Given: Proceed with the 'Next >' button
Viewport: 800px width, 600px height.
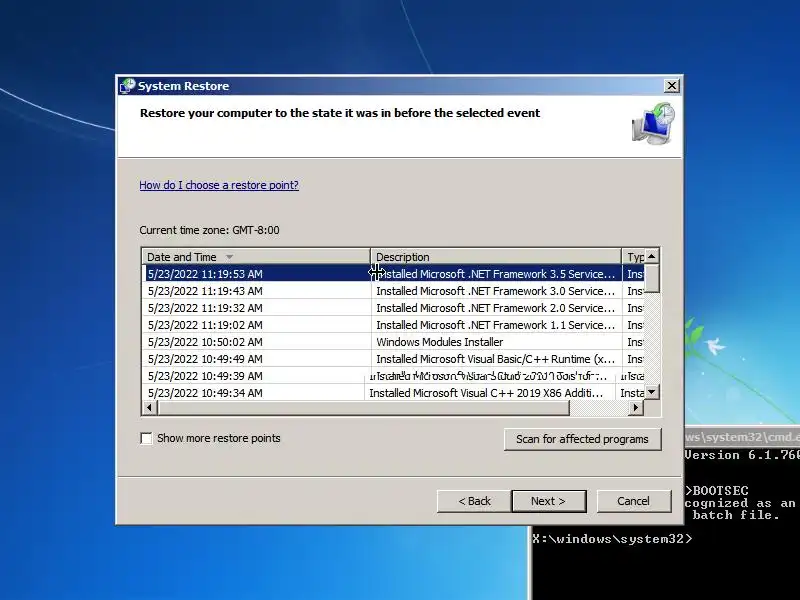Looking at the screenshot, I should [x=548, y=501].
